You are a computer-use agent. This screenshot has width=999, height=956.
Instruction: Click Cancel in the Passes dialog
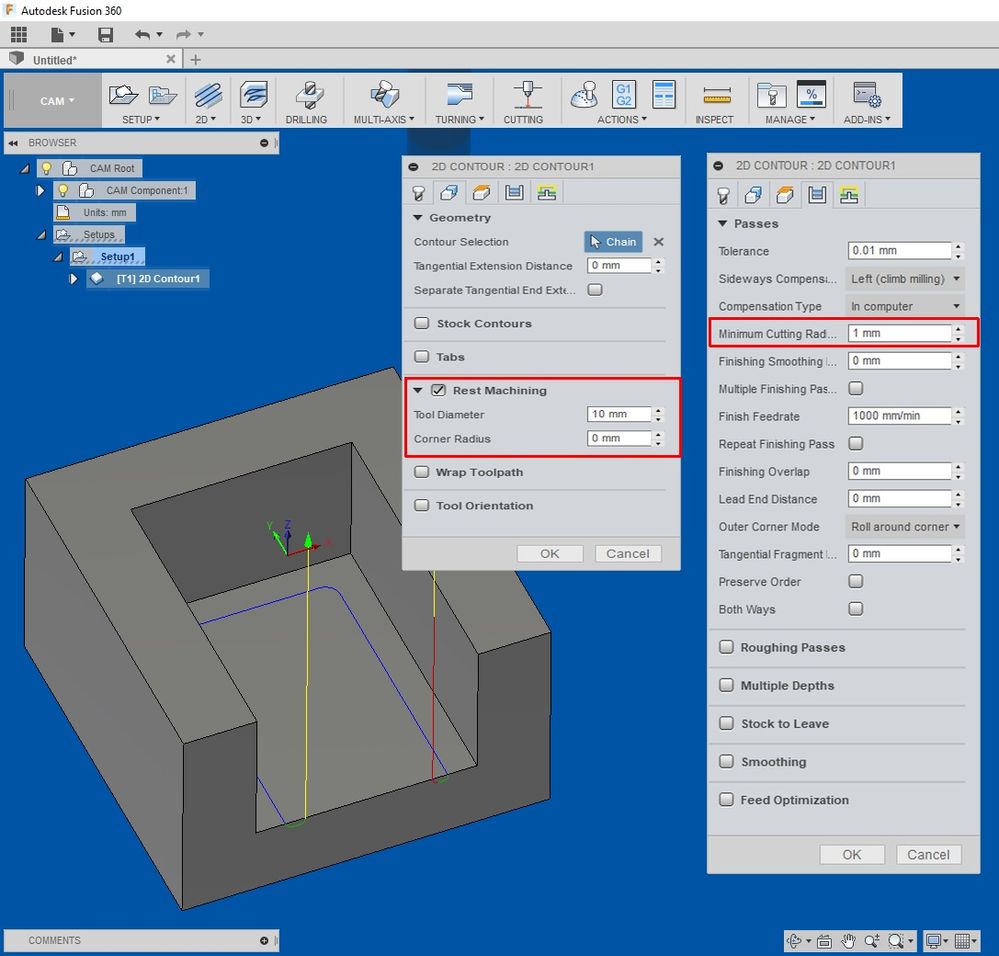click(928, 855)
